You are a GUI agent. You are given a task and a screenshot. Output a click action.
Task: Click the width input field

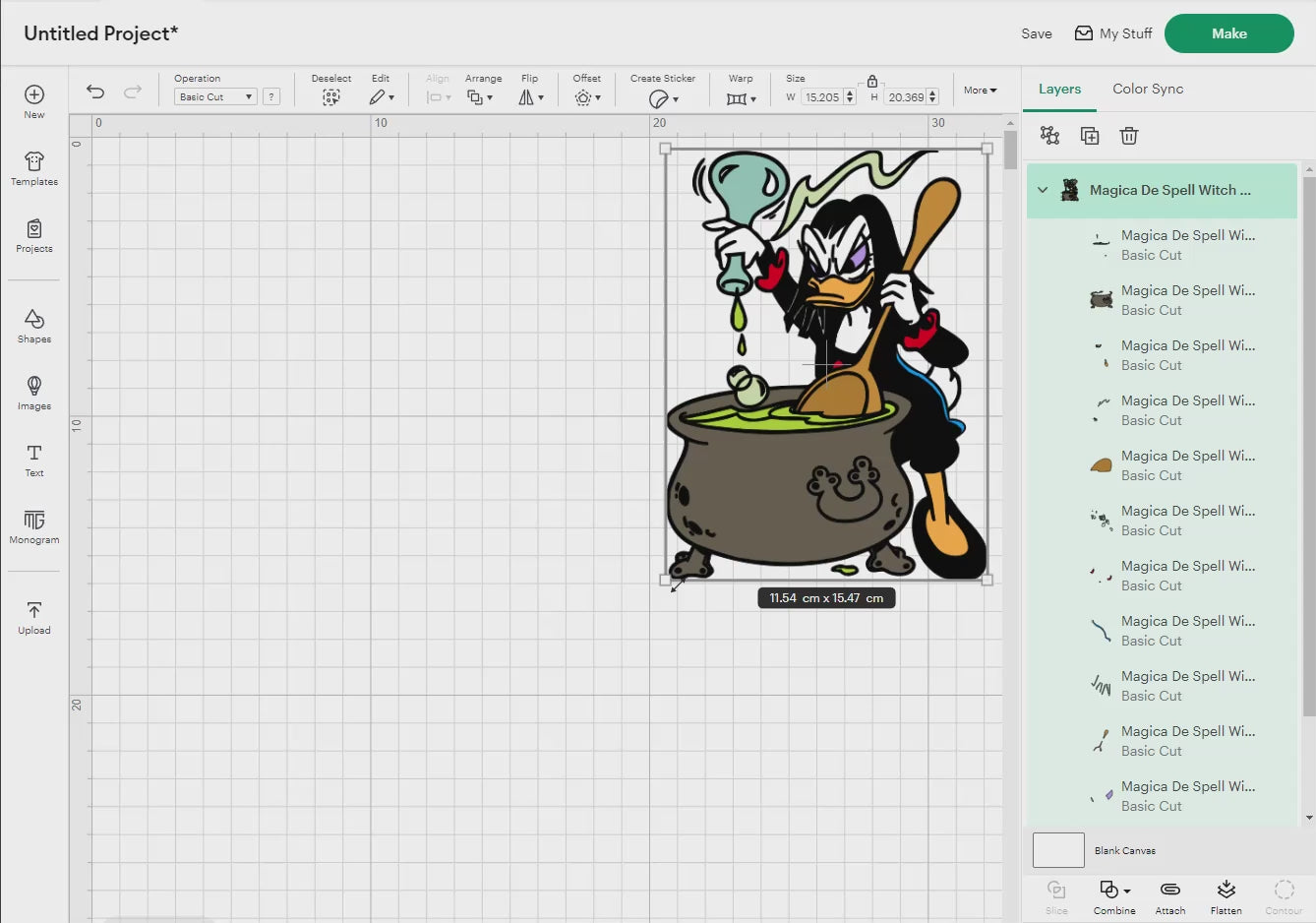point(822,96)
